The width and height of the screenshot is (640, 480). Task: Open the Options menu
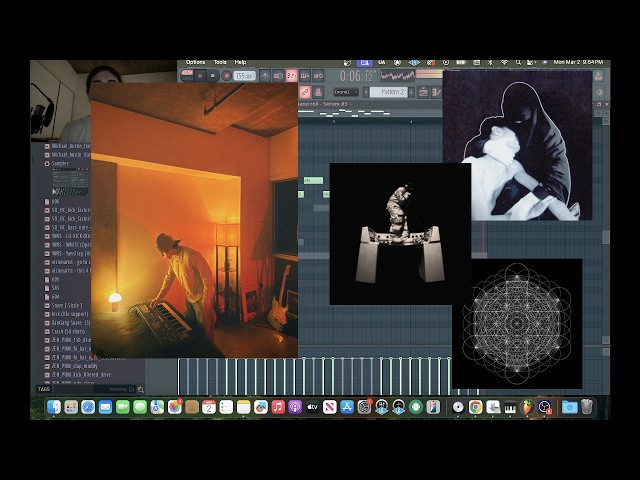click(196, 62)
